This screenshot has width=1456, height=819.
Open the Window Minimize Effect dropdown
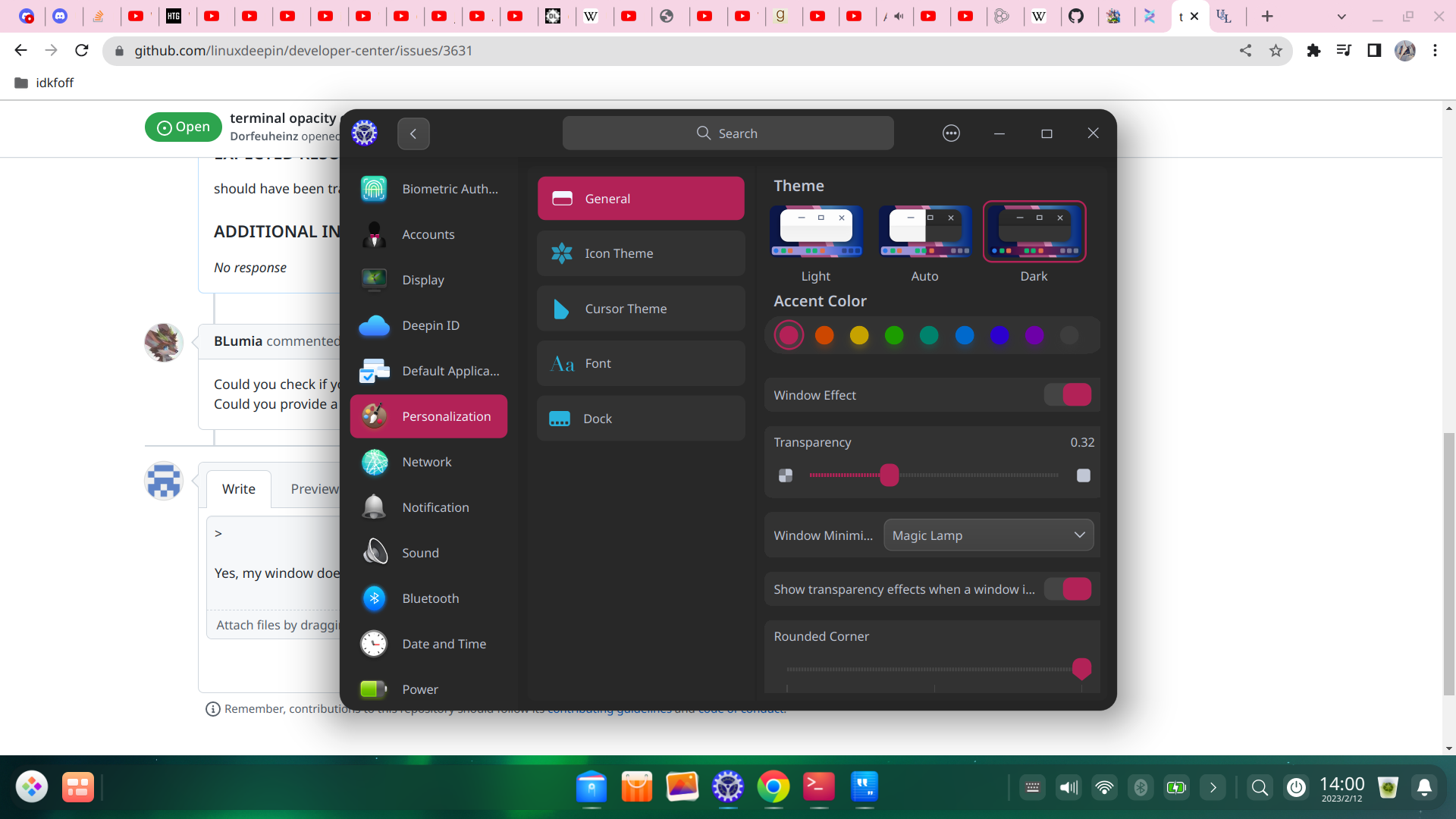pos(987,535)
